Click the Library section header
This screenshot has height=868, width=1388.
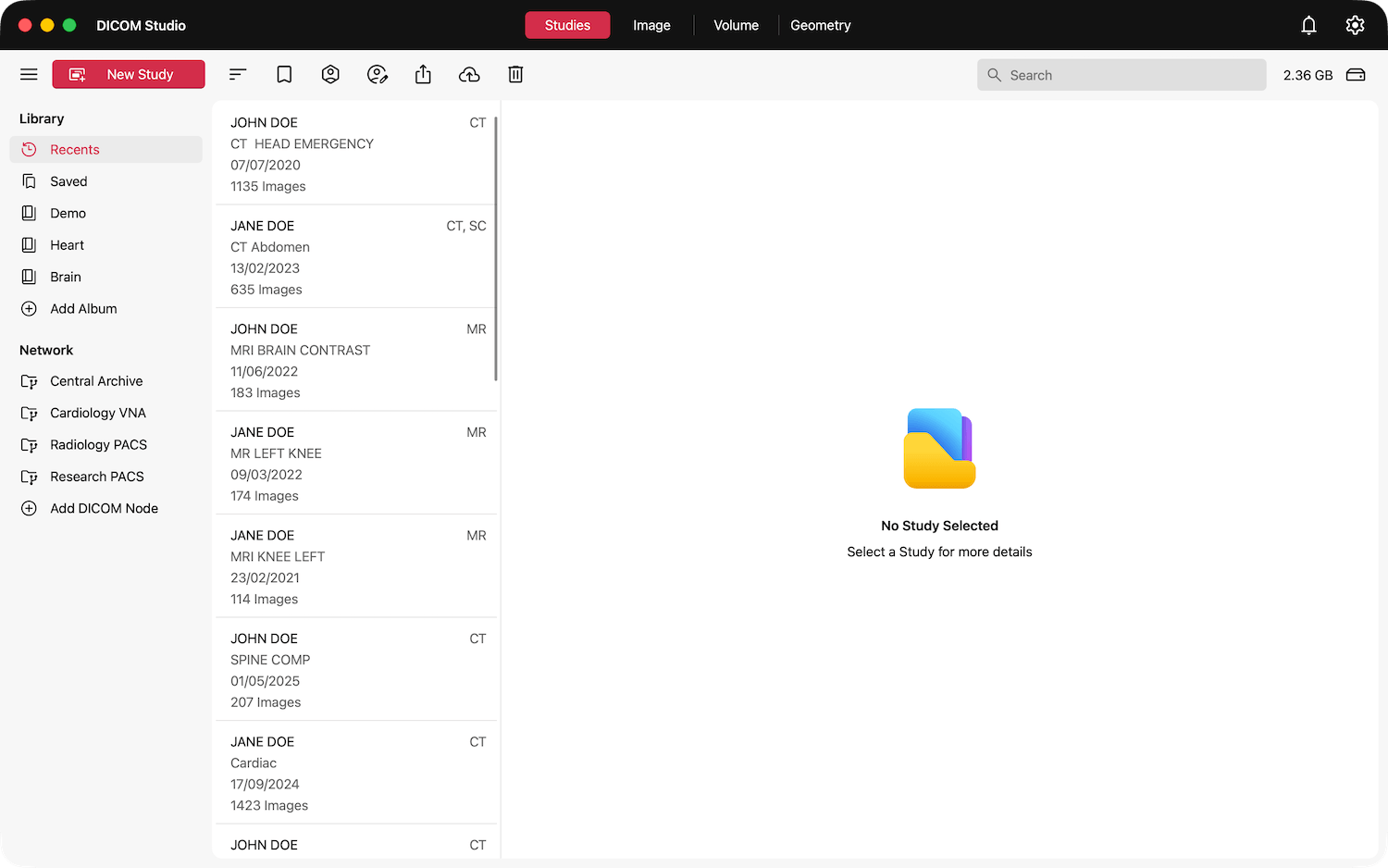[42, 118]
